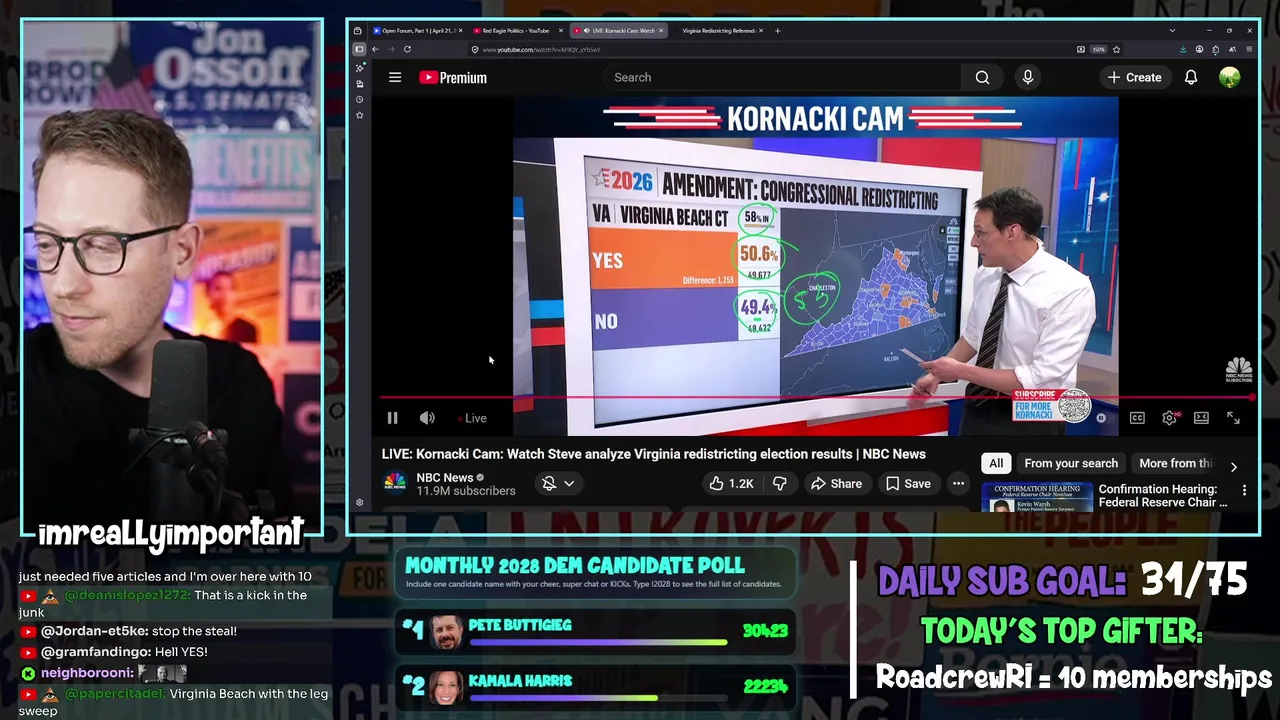Open the notifications bell

[1191, 77]
